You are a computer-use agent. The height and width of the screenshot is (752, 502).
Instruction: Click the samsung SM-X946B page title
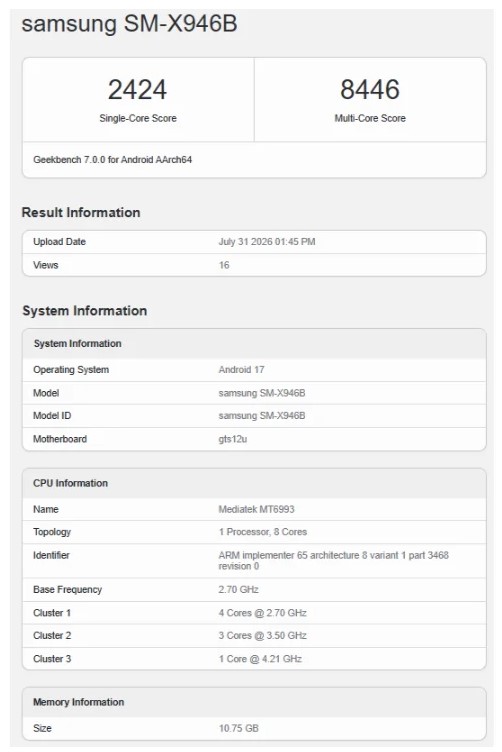(129, 24)
